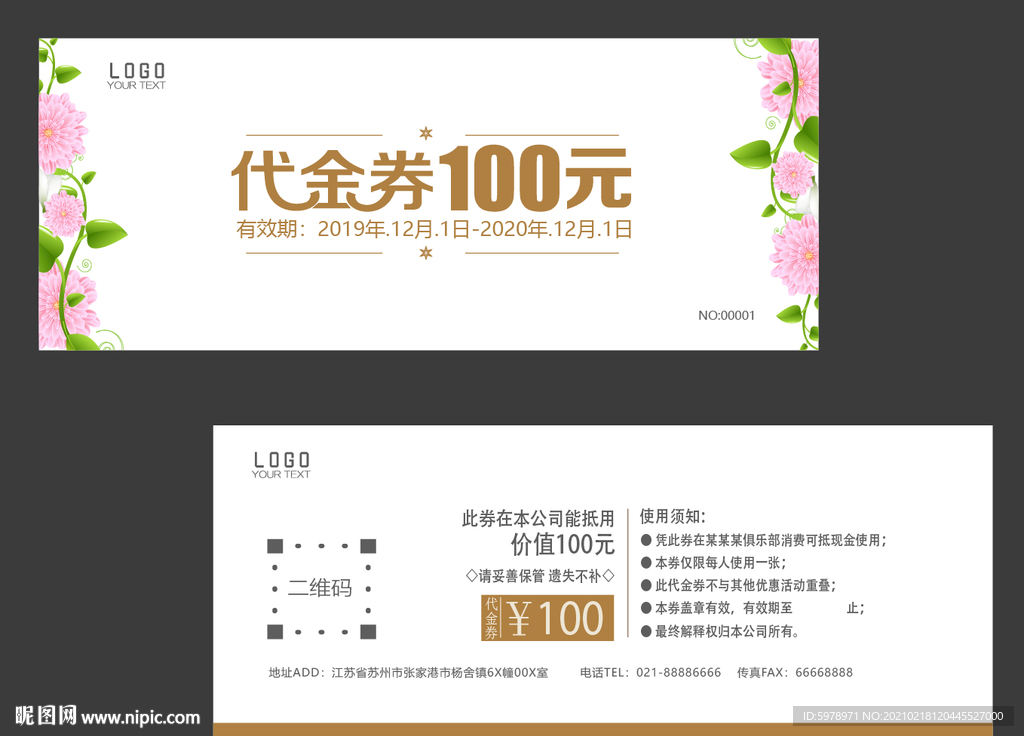Click the line 最终解释权归本公司所有
1024x736 pixels.
(x=720, y=632)
